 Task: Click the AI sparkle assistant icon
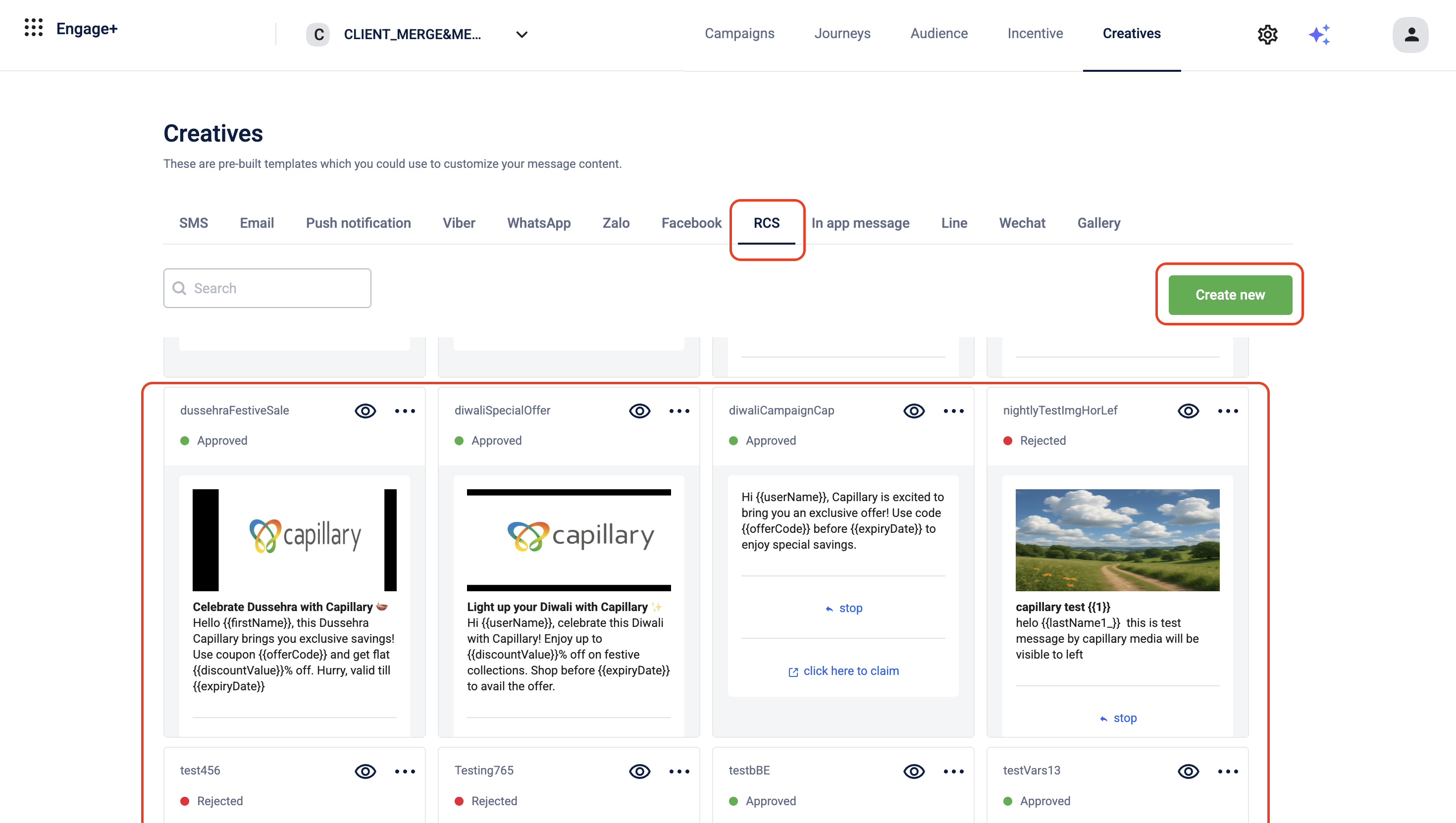tap(1319, 35)
